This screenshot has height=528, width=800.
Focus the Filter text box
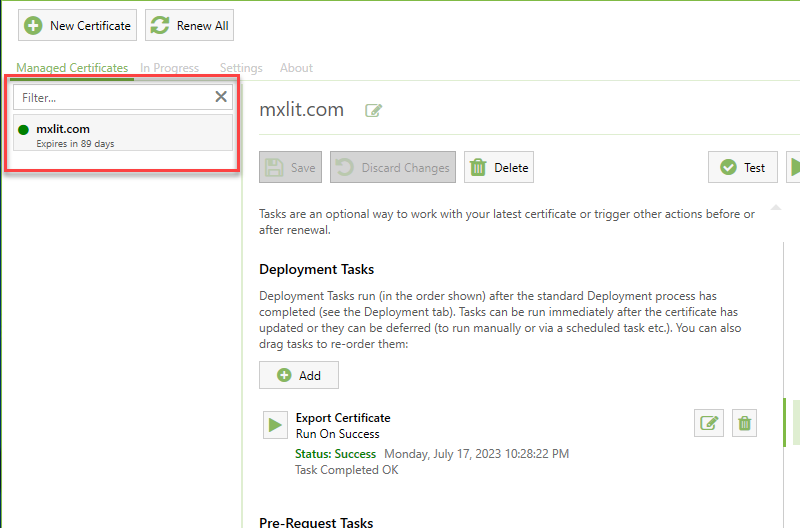coord(112,97)
